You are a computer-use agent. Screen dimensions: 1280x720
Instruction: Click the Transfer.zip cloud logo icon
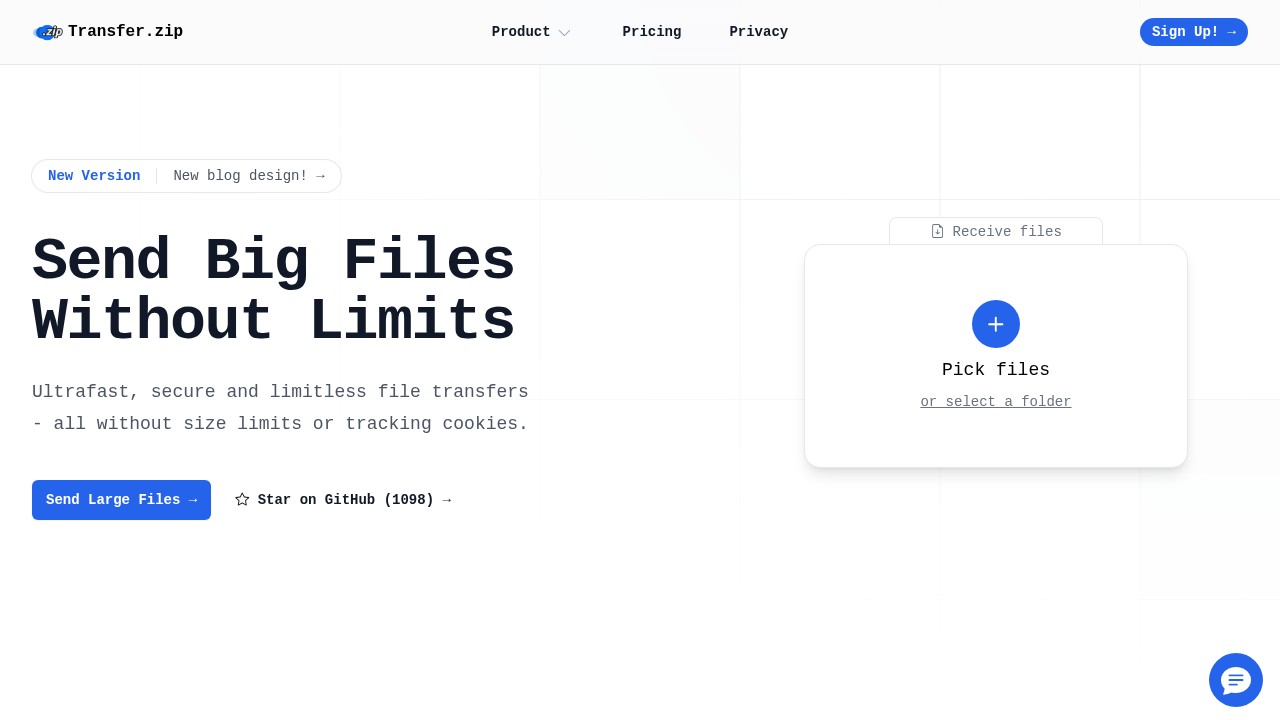click(x=47, y=32)
